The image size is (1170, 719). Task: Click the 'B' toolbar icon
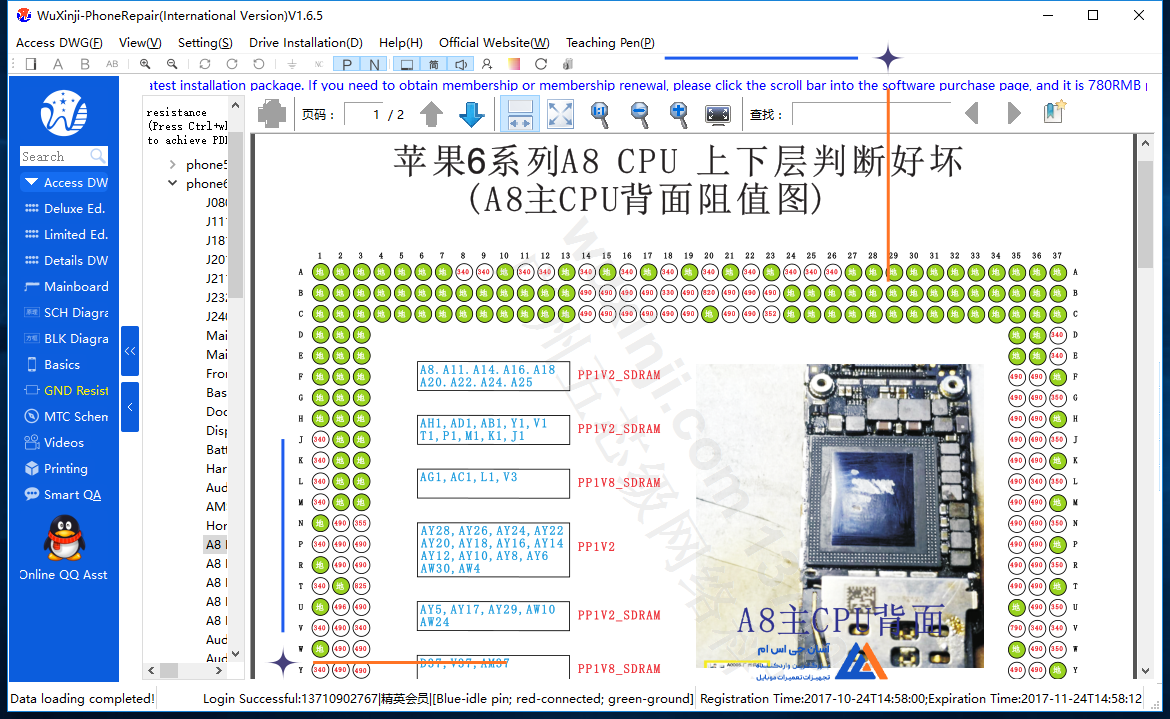point(85,64)
